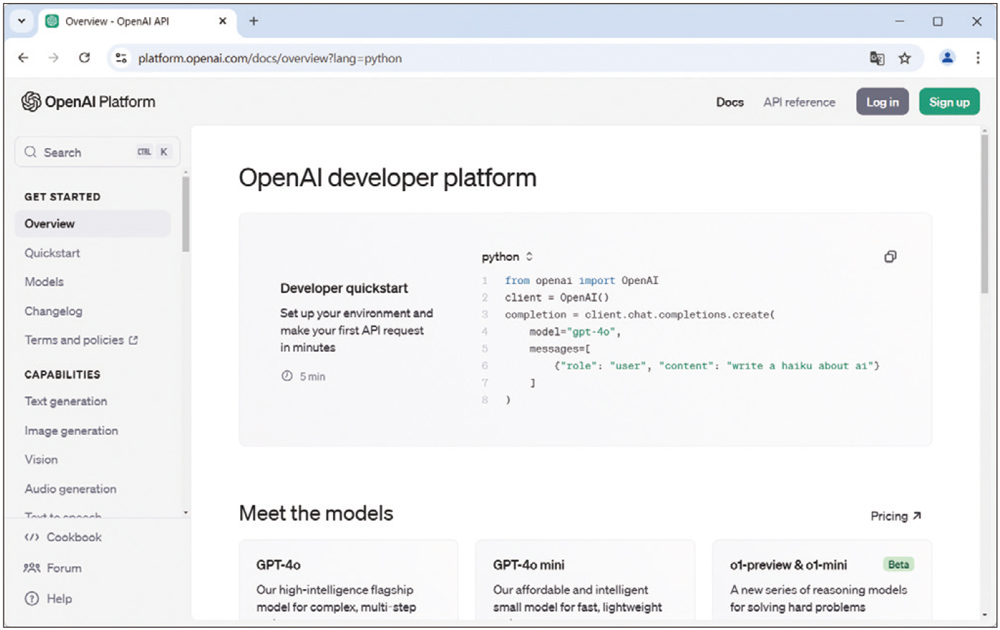Viewport: 1000px width, 630px height.
Task: Click the Beta badge on o1-preview card
Action: (x=898, y=564)
